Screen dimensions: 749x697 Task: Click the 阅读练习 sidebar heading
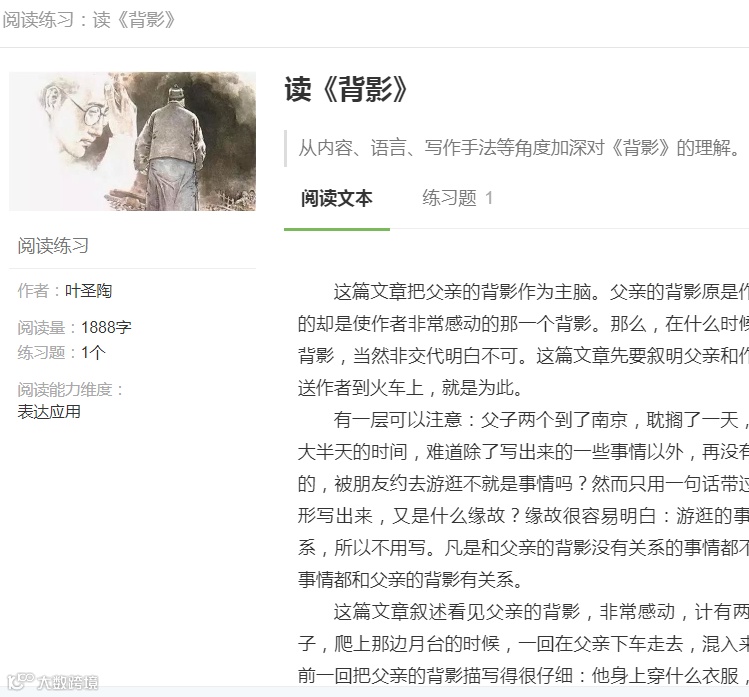point(53,246)
